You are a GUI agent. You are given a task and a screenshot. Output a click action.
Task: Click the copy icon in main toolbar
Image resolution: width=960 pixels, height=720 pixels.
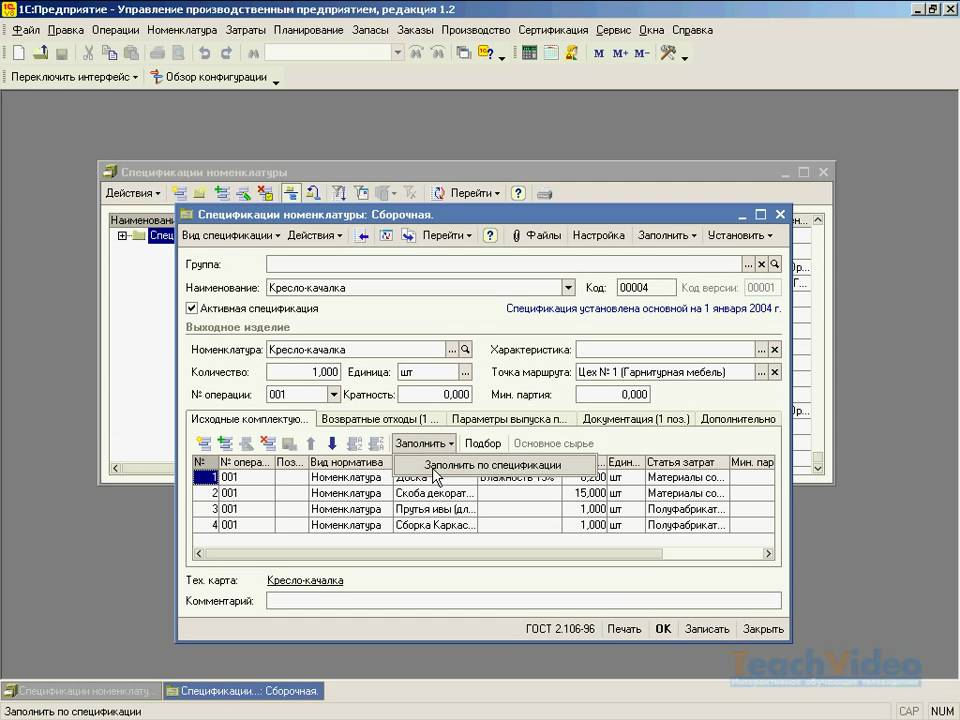coord(110,53)
